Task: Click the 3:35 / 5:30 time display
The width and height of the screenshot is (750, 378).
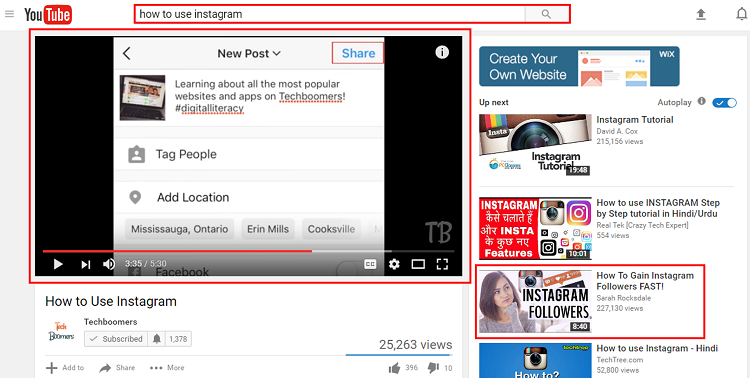Action: 145,264
